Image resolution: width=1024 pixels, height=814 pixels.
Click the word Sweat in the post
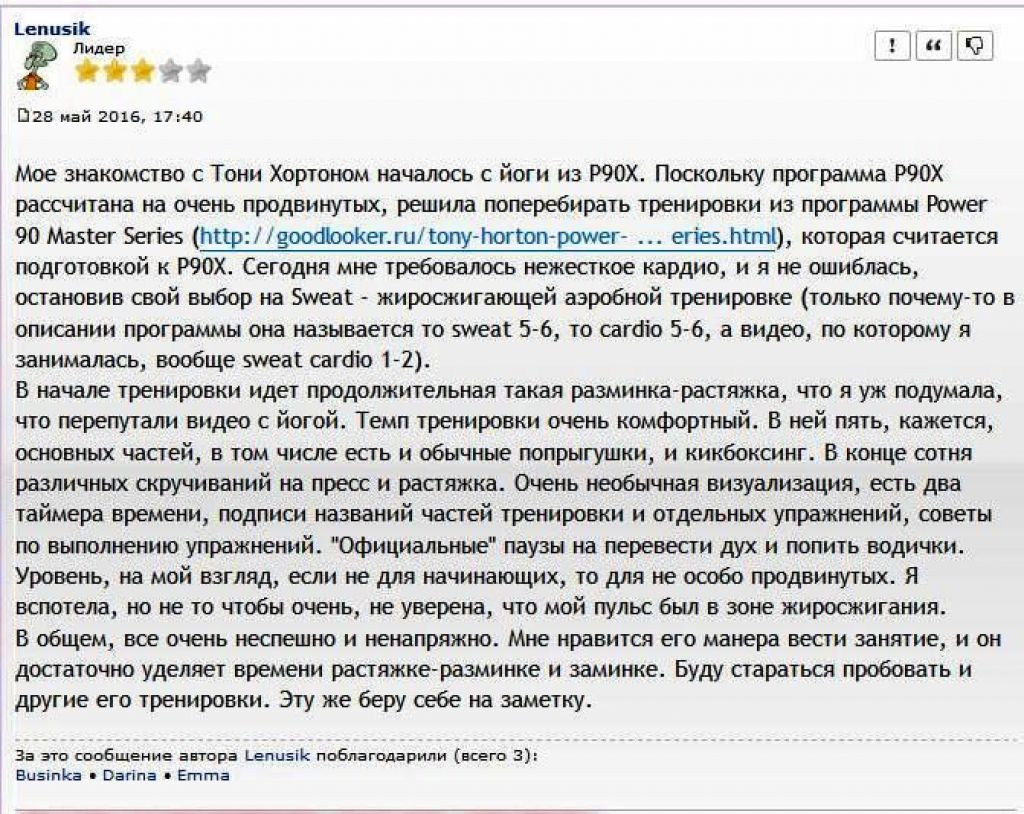(321, 298)
